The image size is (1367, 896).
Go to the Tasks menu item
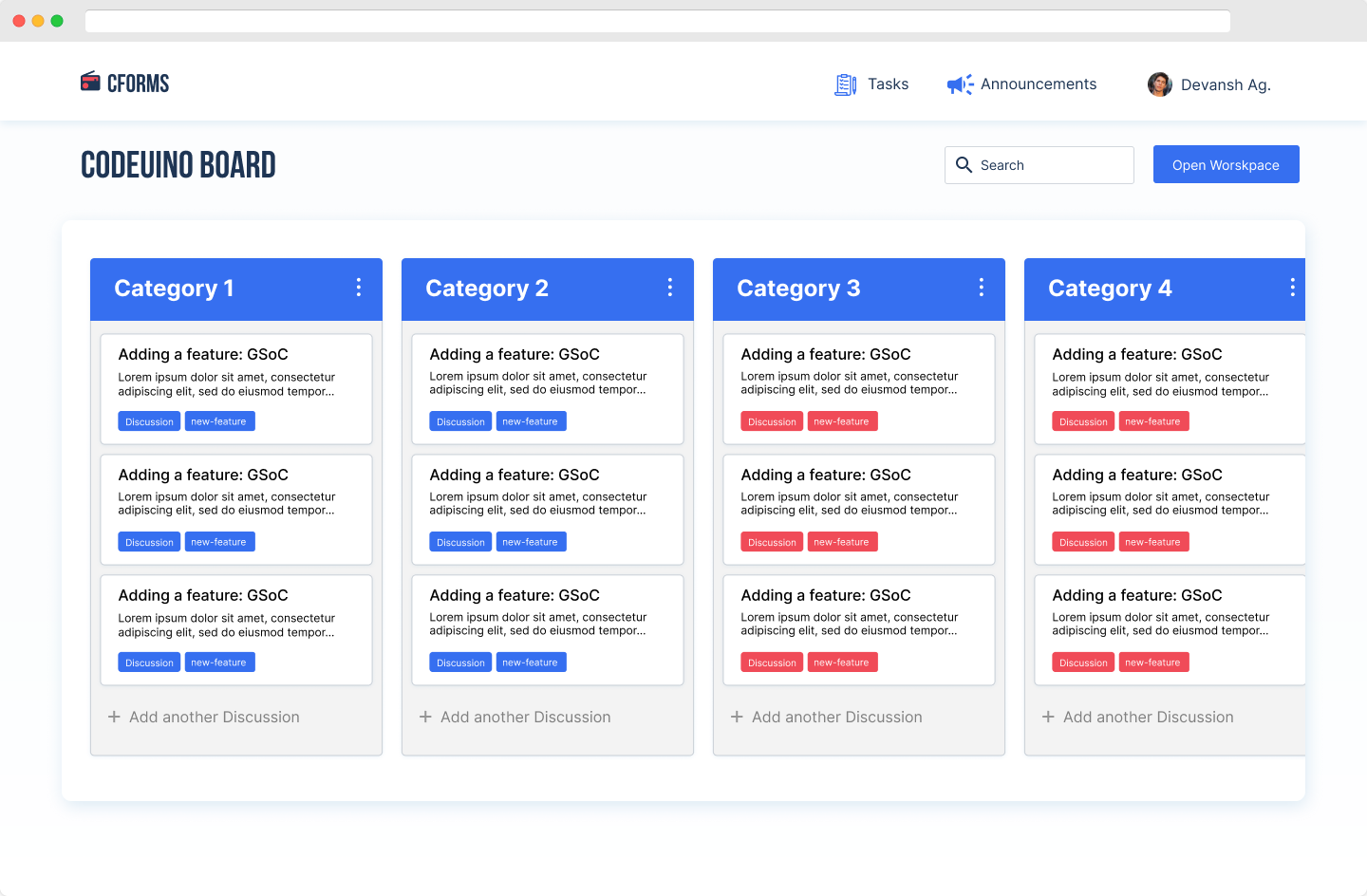(x=888, y=84)
